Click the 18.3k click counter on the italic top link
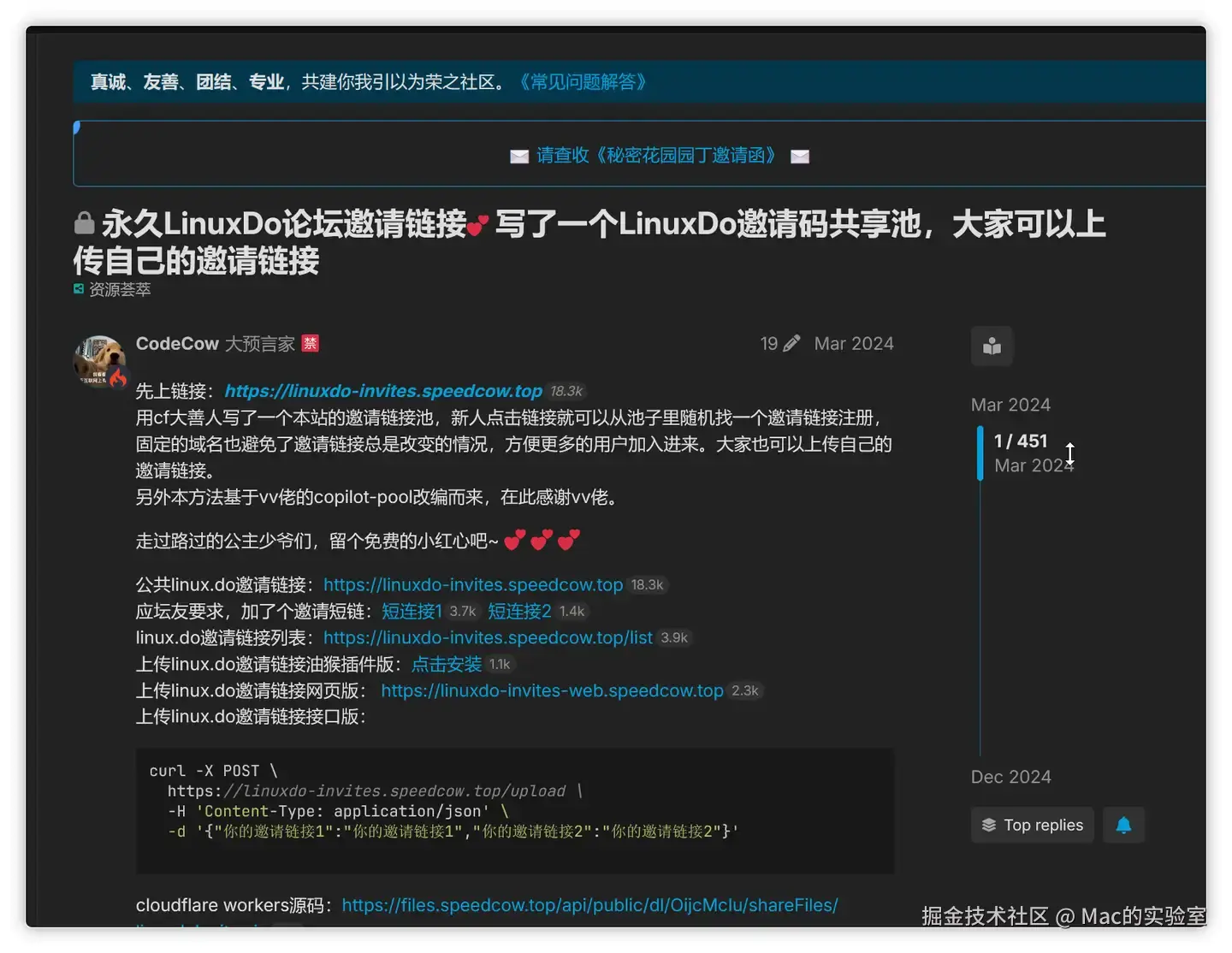The height and width of the screenshot is (953, 1232). pos(566,391)
